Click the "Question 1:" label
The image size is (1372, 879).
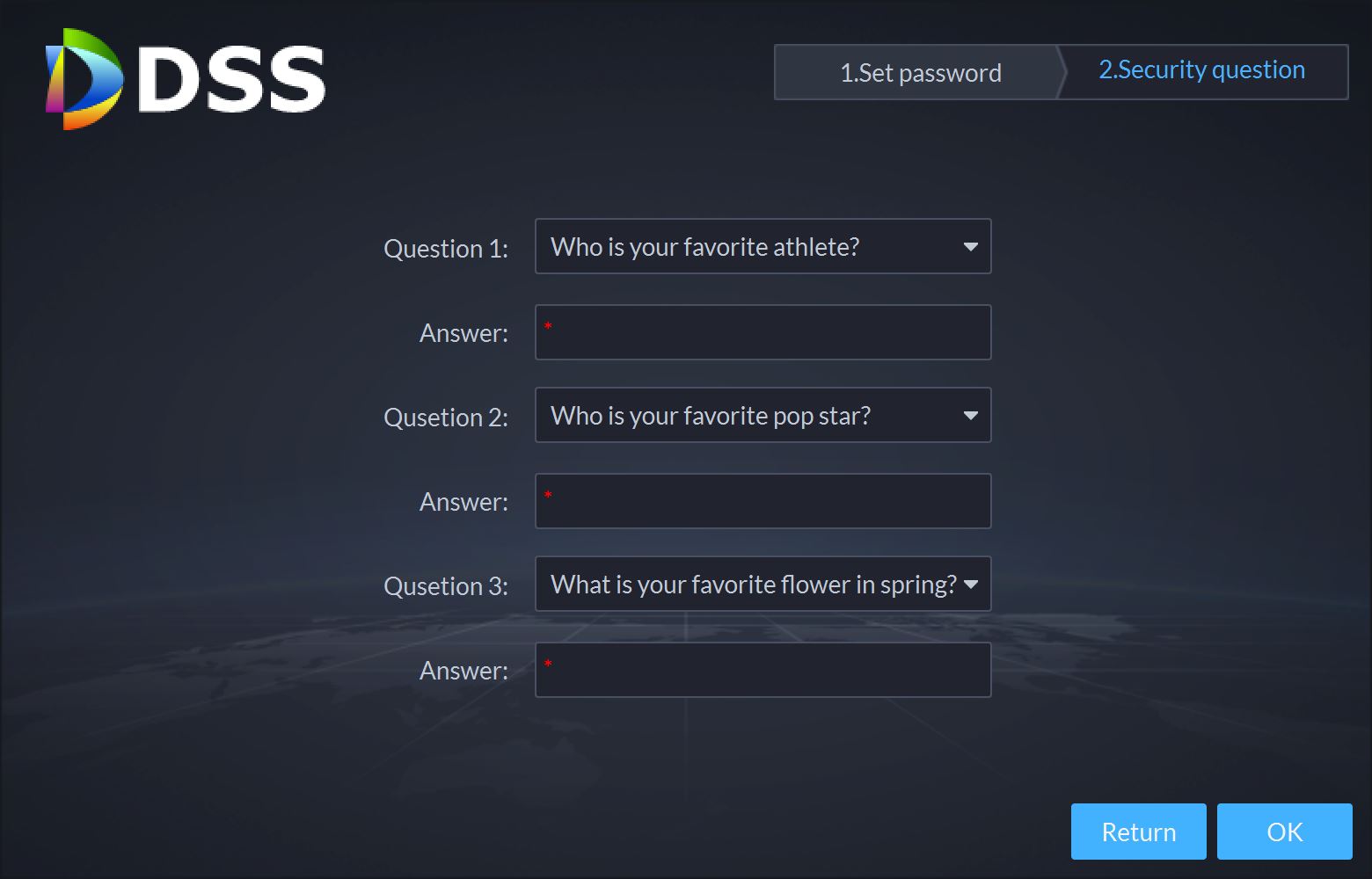446,249
